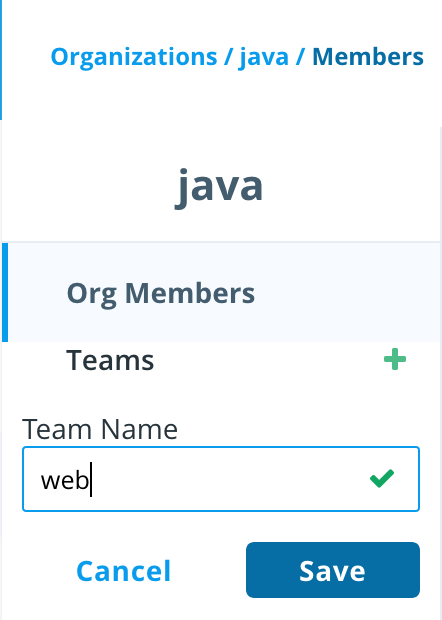
Task: Click the java organization heading
Action: 219,186
